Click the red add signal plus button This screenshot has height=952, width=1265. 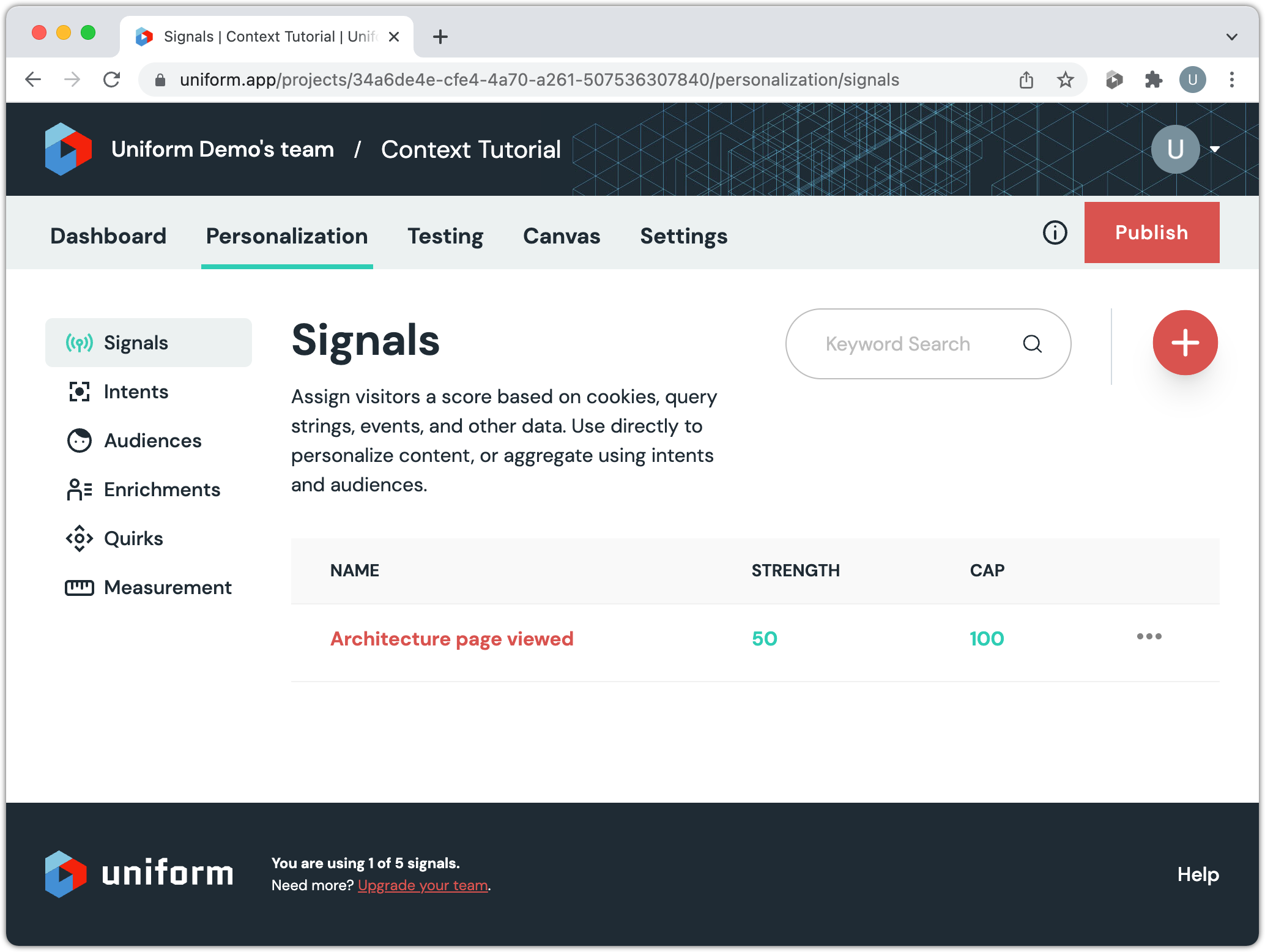(1185, 343)
